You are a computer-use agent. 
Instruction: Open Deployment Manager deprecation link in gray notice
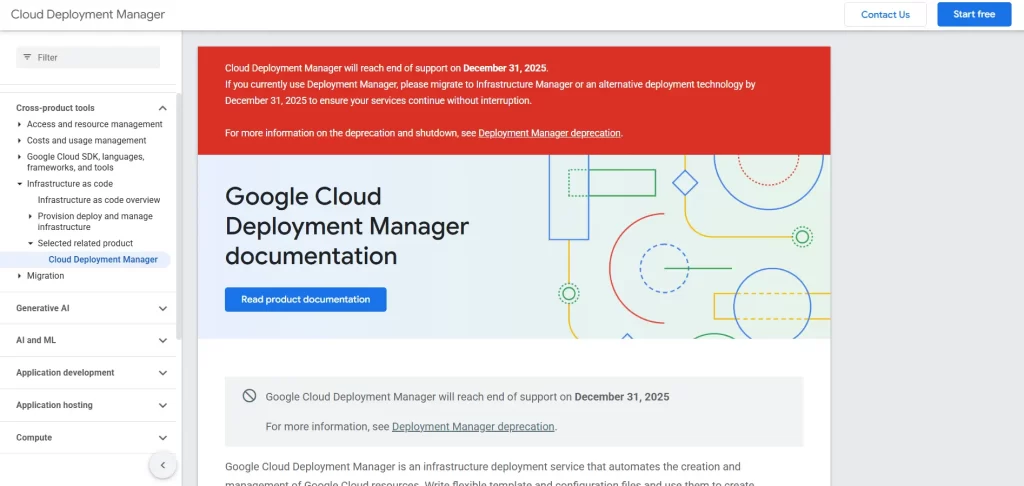[x=473, y=427]
